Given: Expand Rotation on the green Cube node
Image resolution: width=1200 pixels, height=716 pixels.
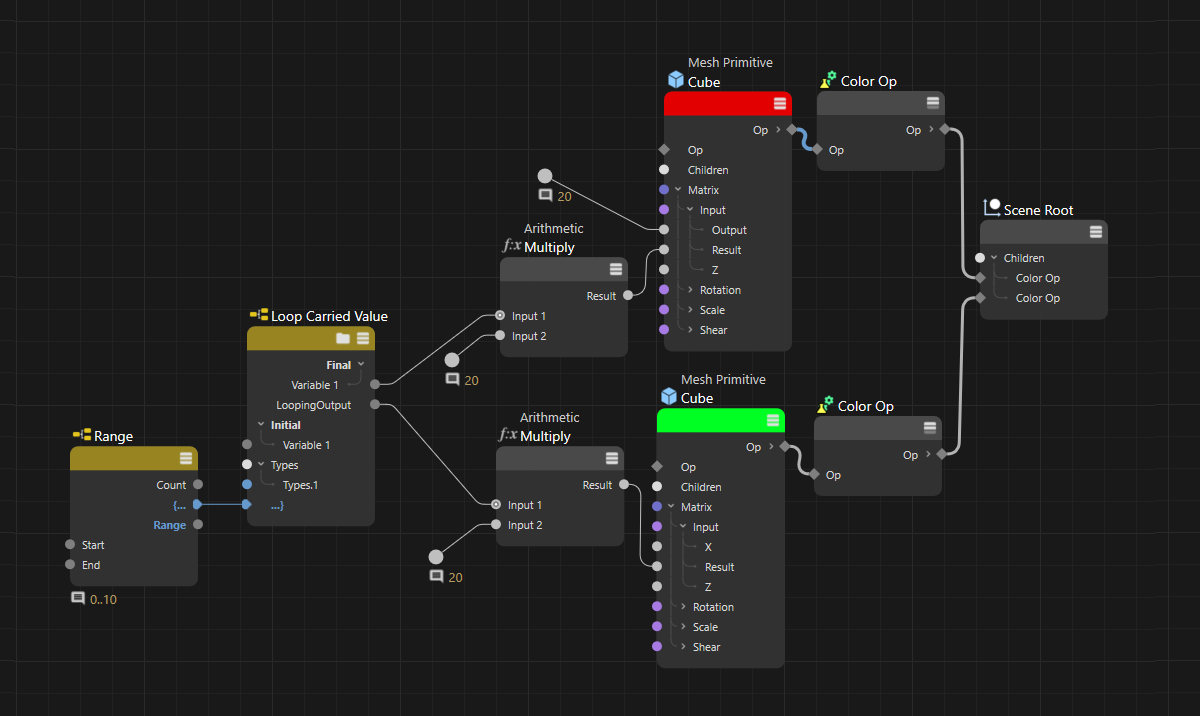Looking at the screenshot, I should tap(683, 607).
